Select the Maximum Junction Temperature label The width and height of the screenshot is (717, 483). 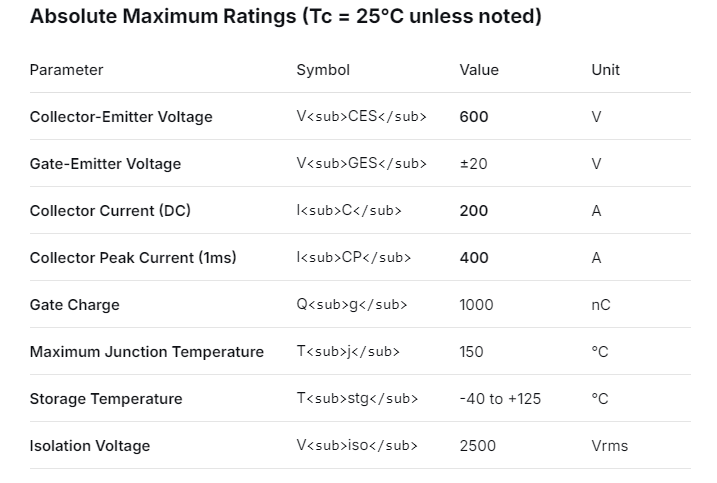[147, 352]
